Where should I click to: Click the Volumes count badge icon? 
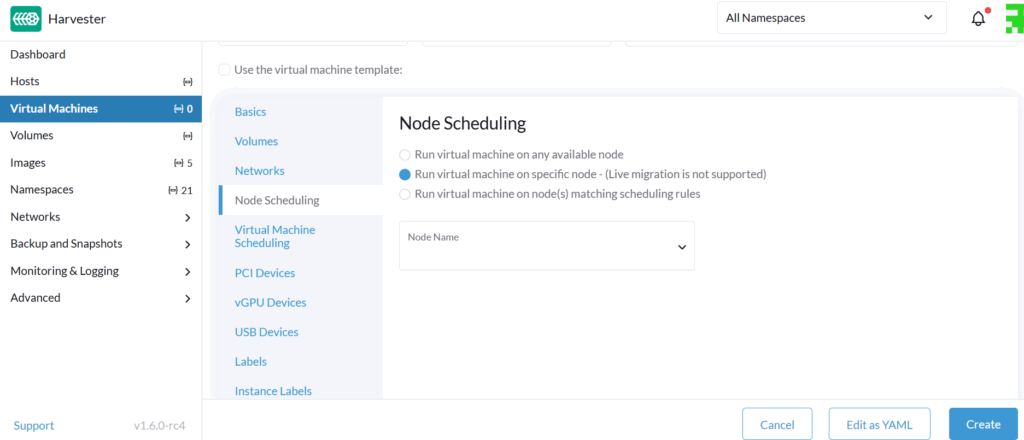click(187, 136)
